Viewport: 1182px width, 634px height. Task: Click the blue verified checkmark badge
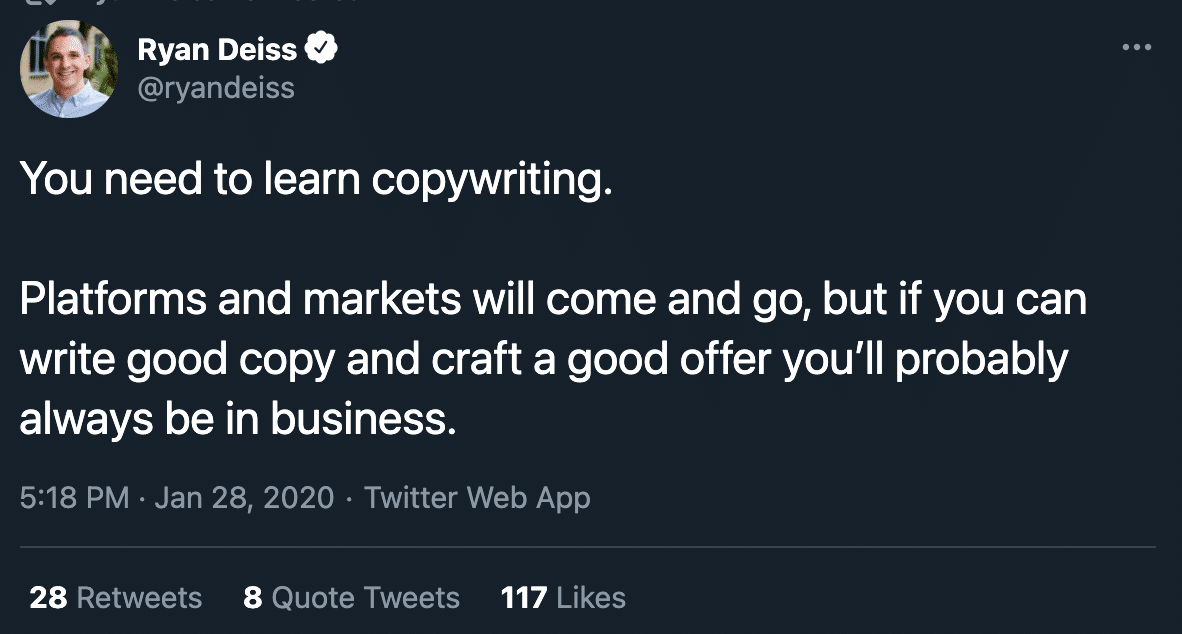[321, 48]
